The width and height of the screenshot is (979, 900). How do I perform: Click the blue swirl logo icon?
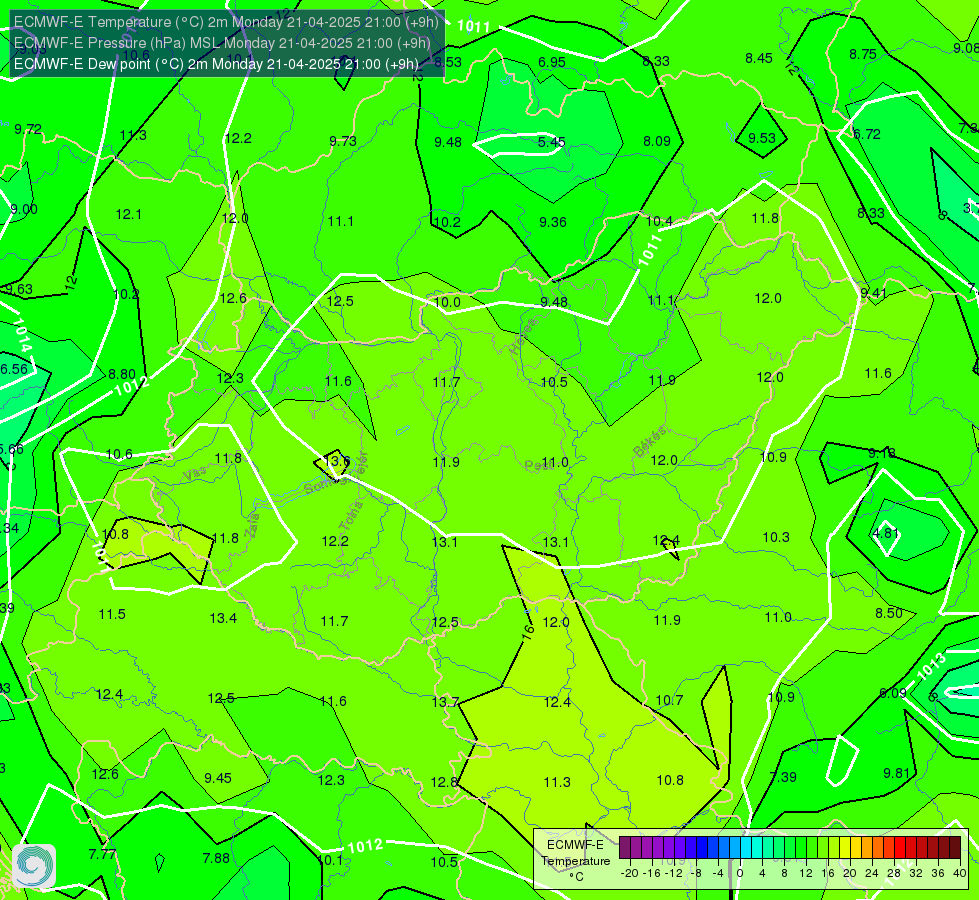[x=34, y=866]
